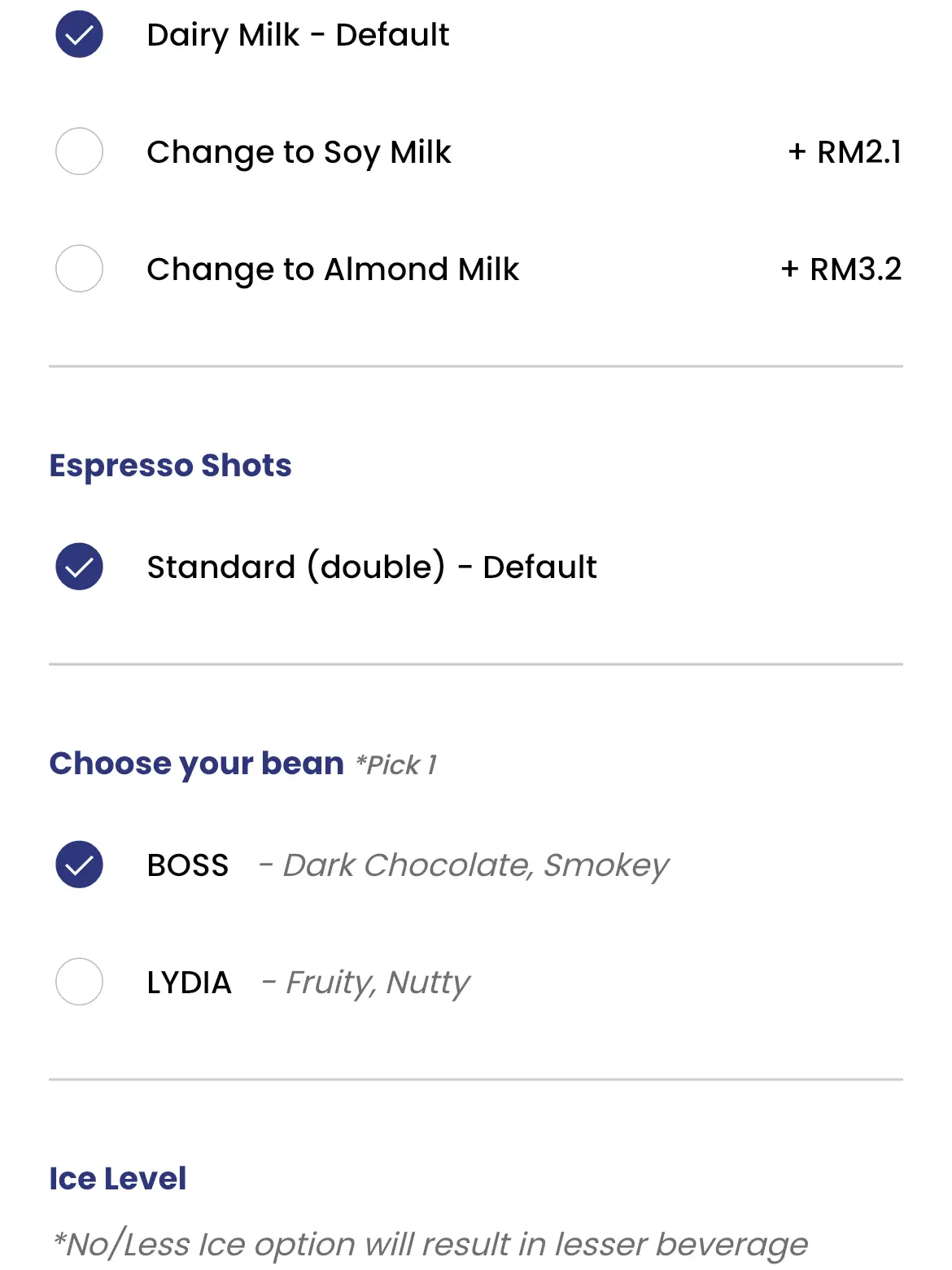
Task: Click the + RM2.1 soy milk price
Action: click(x=845, y=152)
